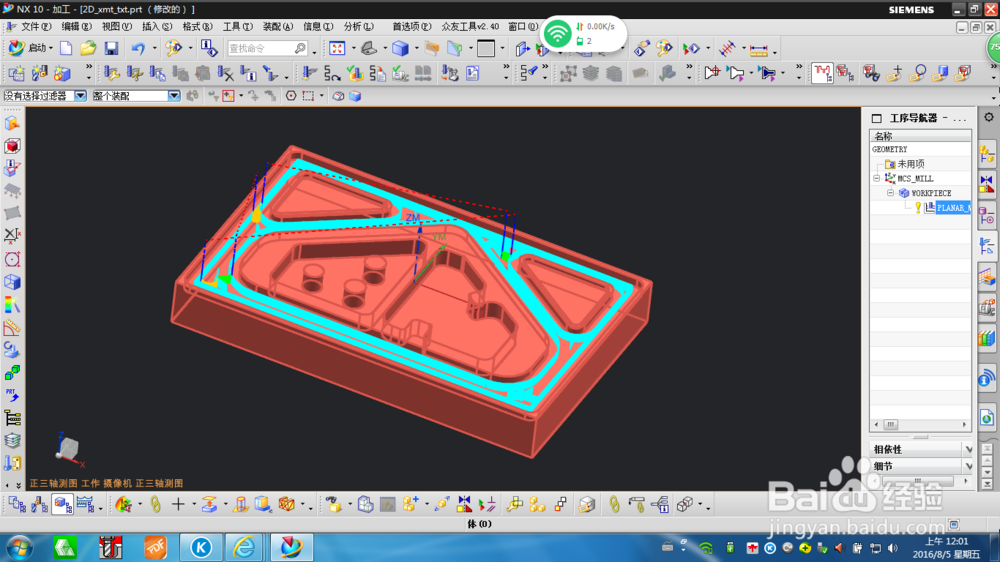Click the Post Process icon
Viewport: 1000px width, 562px height.
tap(450, 73)
